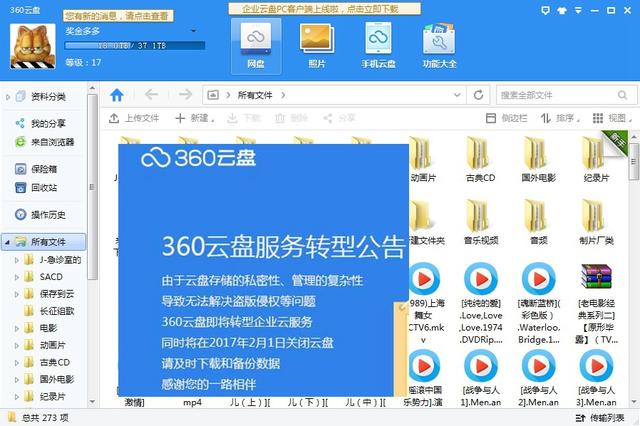Screen dimensions: 640x426
Task: Expand the SACD folder in tree
Action: tap(17, 277)
